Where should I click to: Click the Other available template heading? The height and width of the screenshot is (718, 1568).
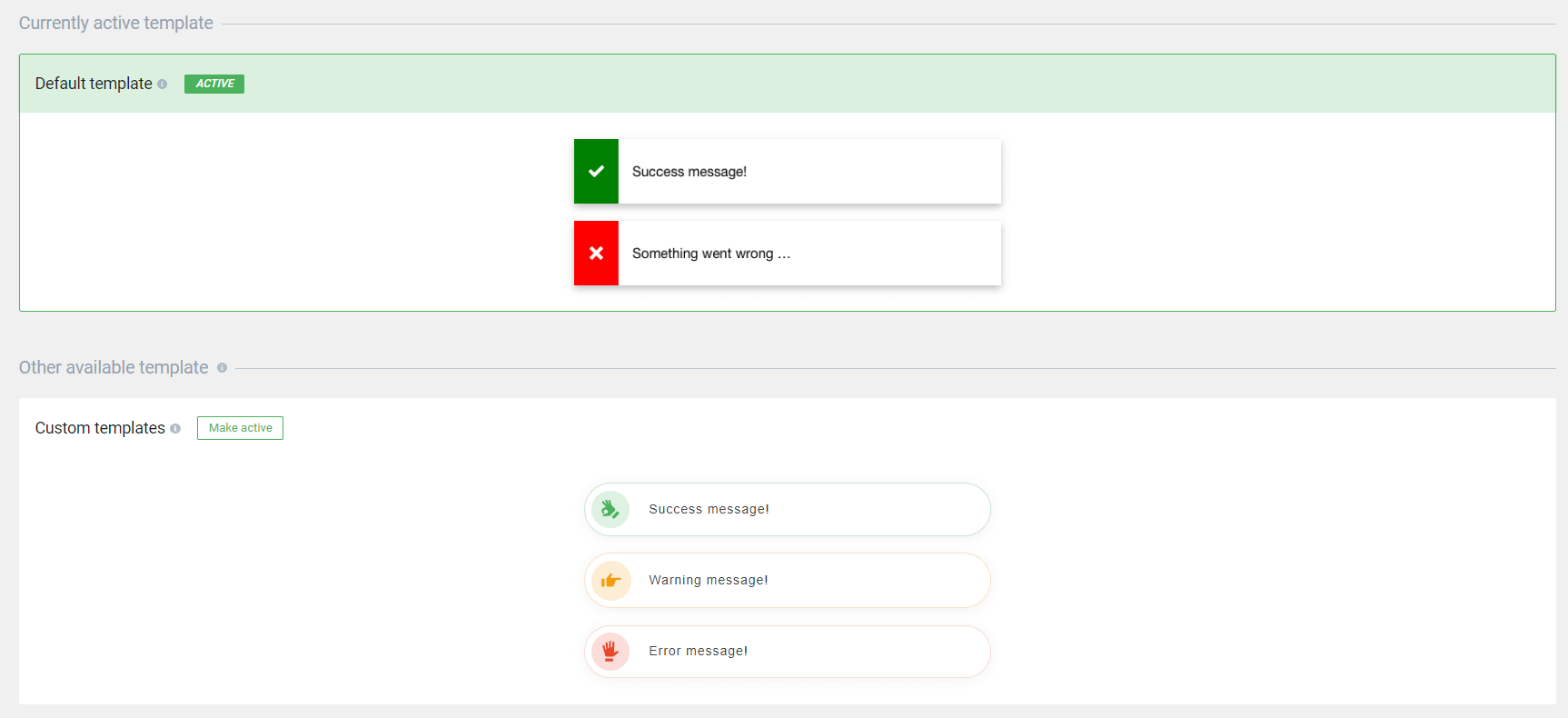pyautogui.click(x=114, y=367)
